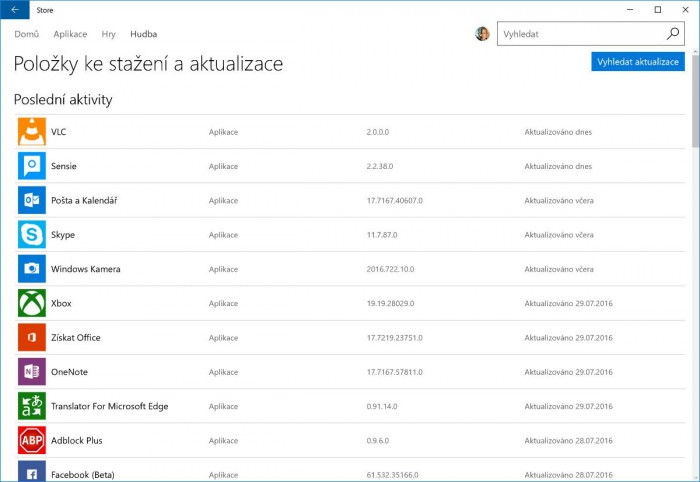Image resolution: width=700 pixels, height=482 pixels.
Task: Select the purple OneNote icon
Action: click(32, 372)
